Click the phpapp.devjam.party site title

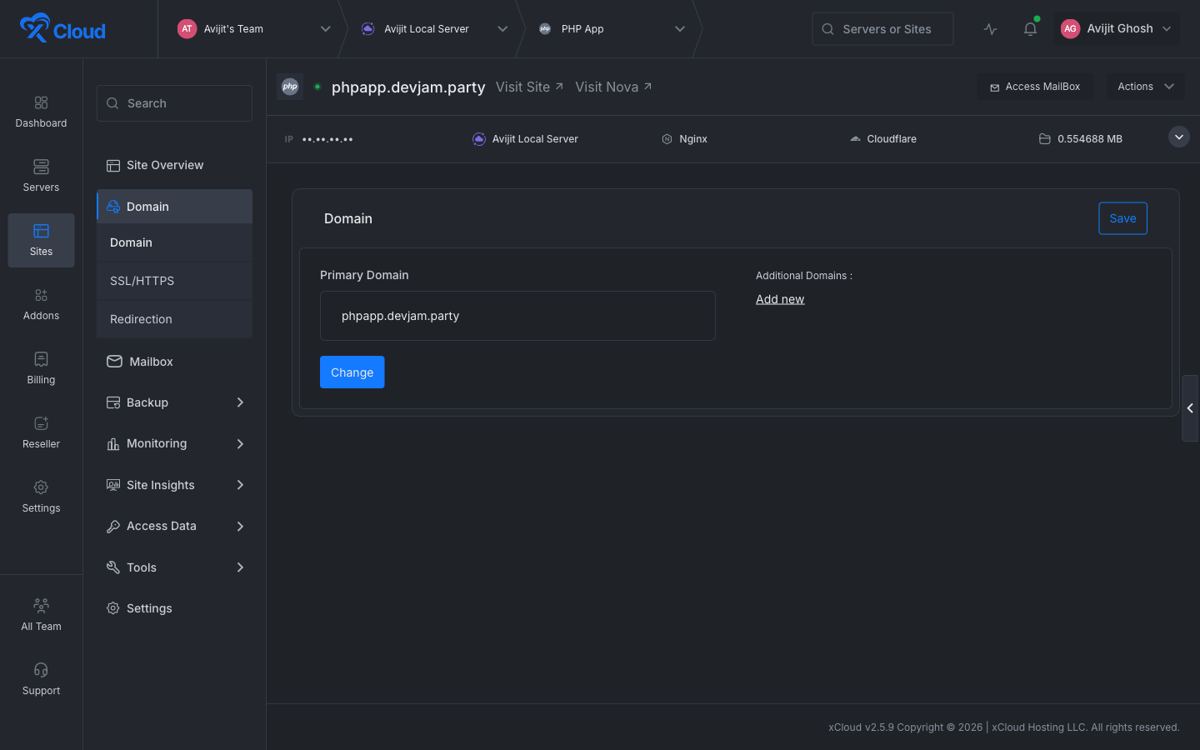click(408, 87)
